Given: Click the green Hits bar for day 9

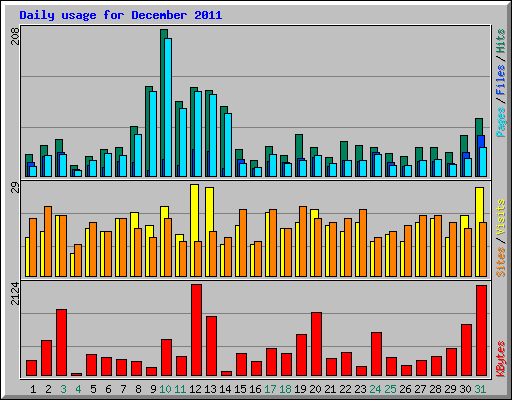Looking at the screenshot, I should [147, 131].
